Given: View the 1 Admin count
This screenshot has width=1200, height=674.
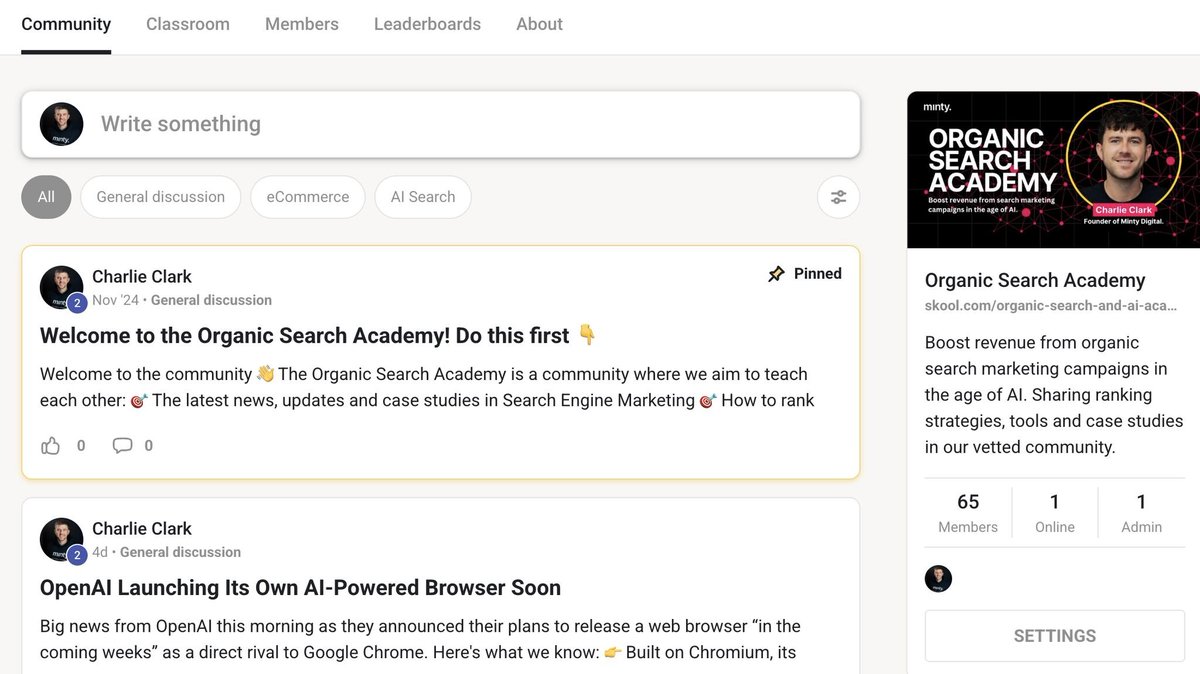Looking at the screenshot, I should (1141, 513).
